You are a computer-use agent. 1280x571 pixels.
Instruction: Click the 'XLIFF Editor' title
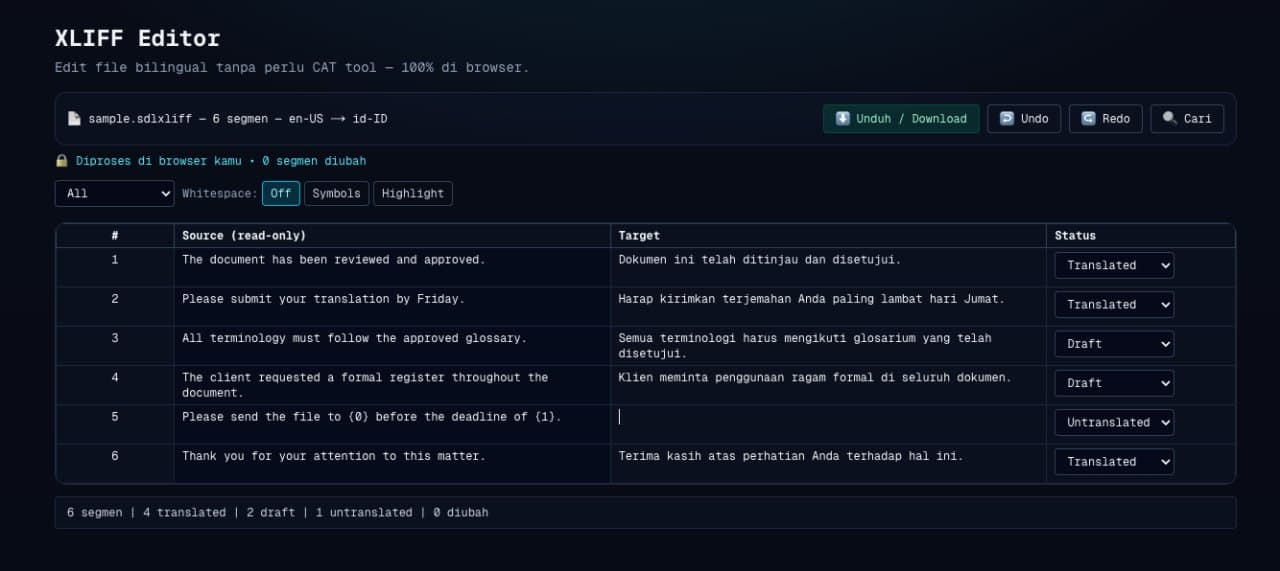click(x=137, y=39)
